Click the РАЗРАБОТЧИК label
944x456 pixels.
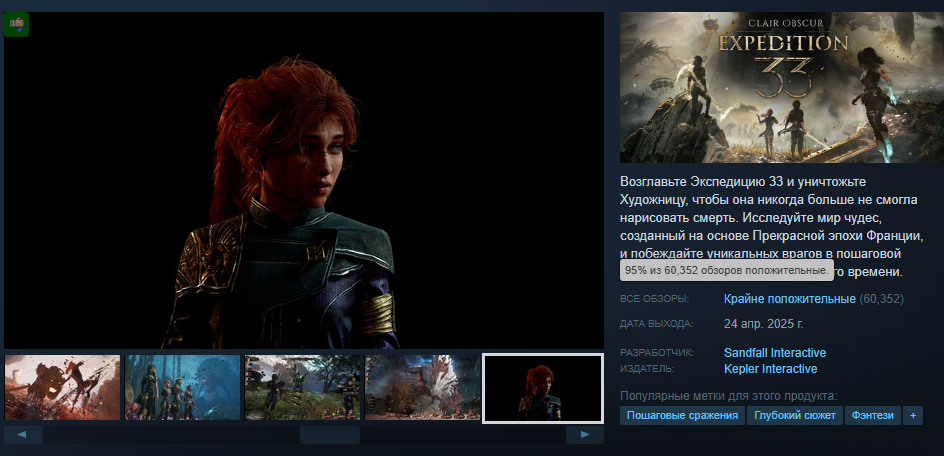pyautogui.click(x=657, y=352)
